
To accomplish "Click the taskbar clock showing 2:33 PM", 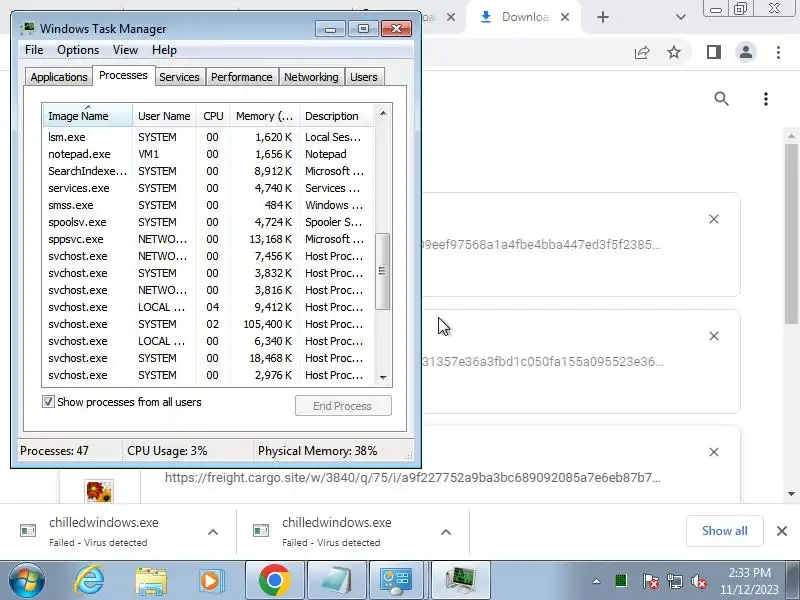I will click(x=749, y=581).
